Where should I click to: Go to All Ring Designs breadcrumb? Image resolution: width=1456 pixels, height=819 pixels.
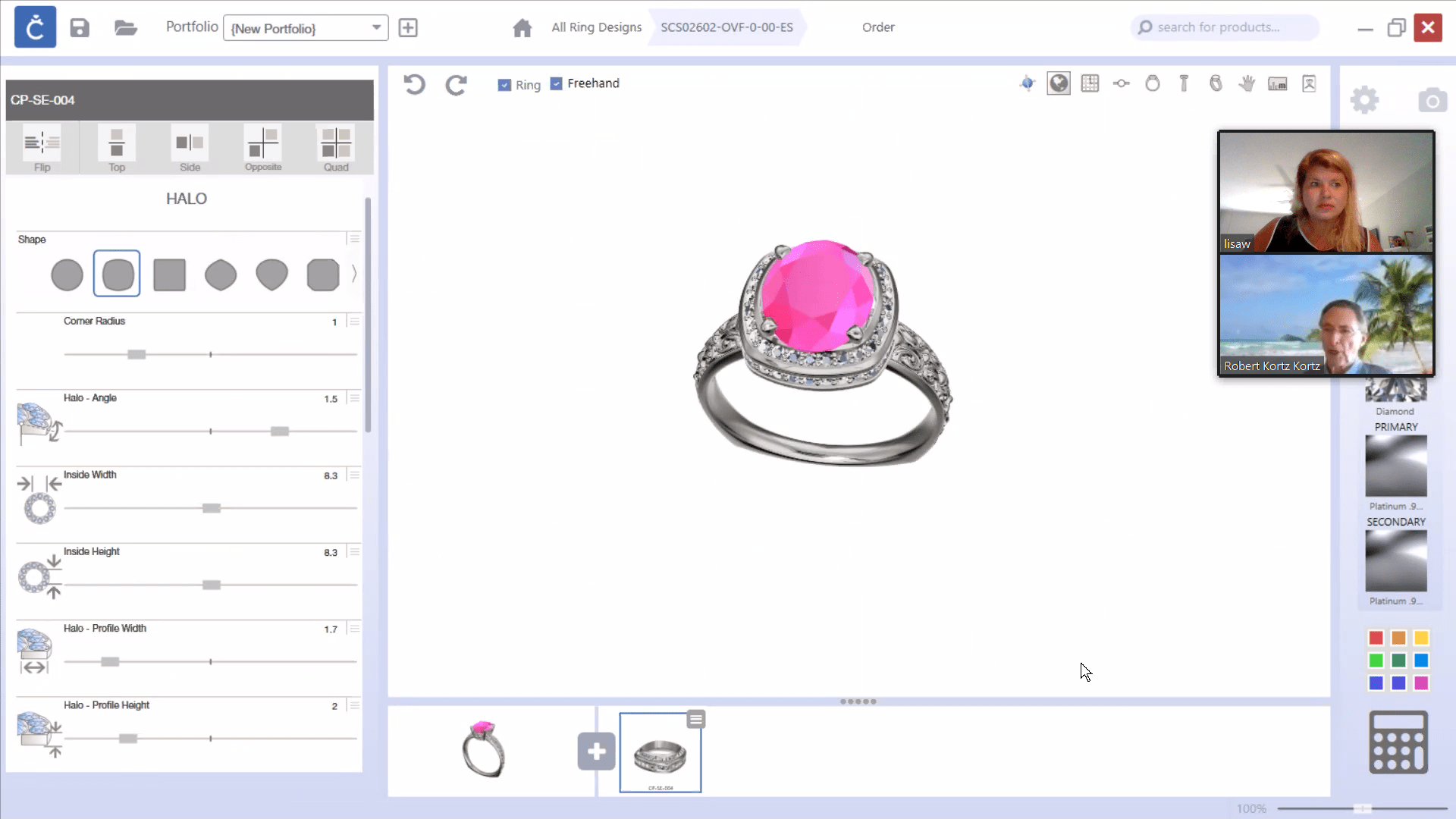596,27
